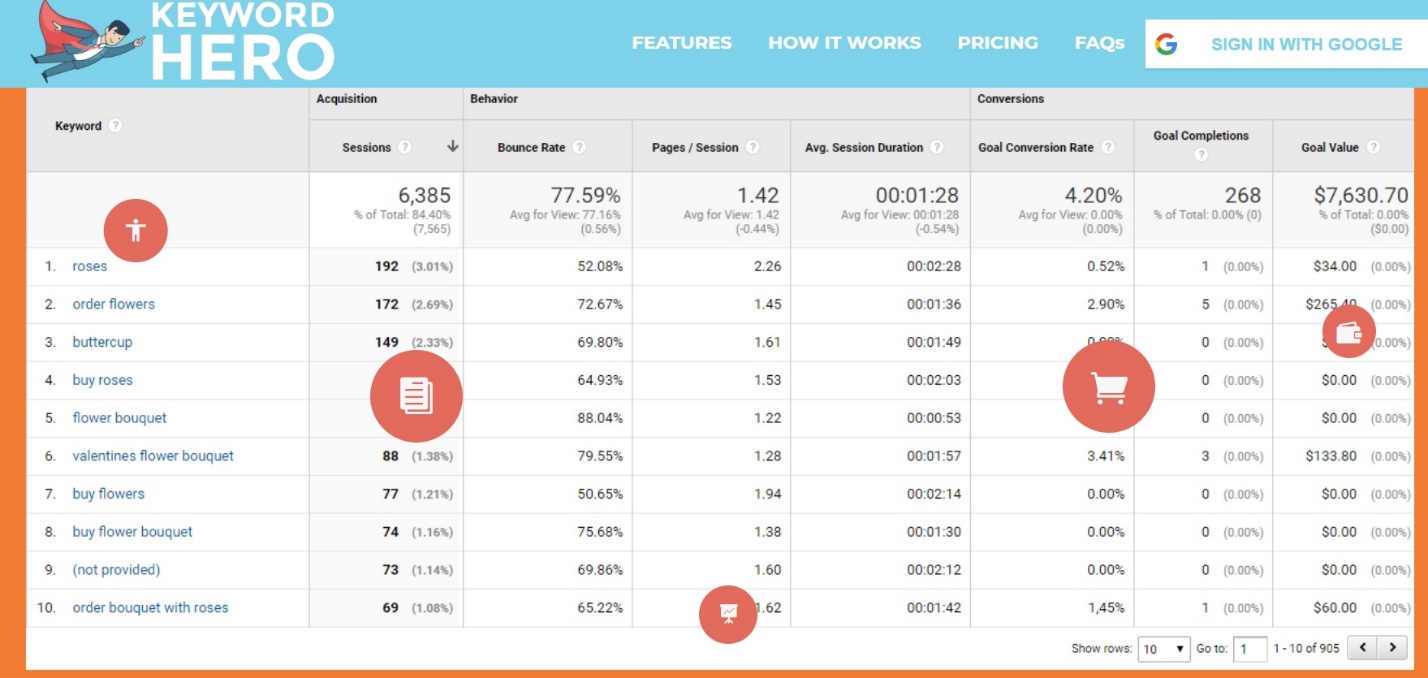Click the Behavior group header
The height and width of the screenshot is (678, 1428).
tap(494, 99)
